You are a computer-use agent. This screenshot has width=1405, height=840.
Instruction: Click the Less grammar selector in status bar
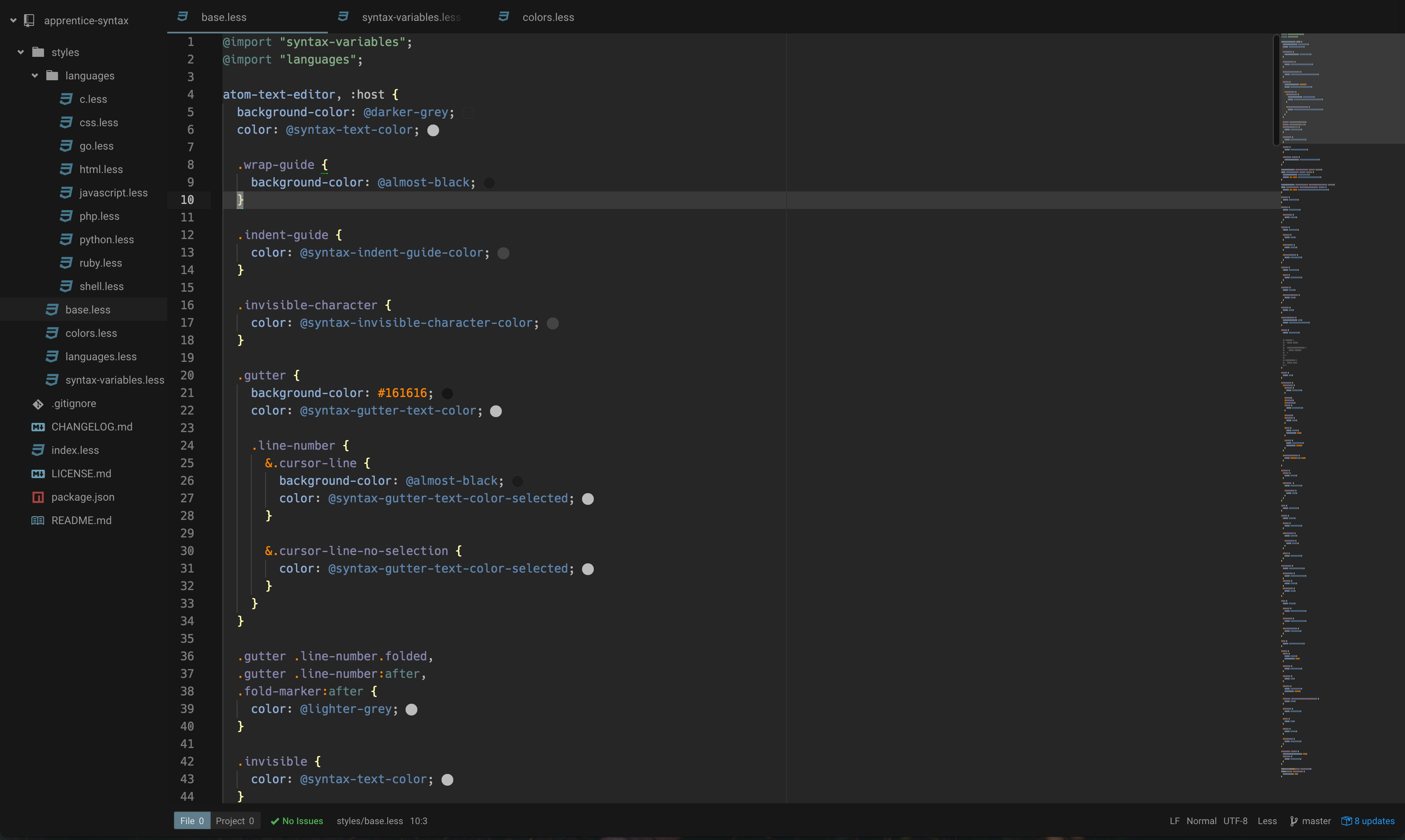click(1267, 821)
